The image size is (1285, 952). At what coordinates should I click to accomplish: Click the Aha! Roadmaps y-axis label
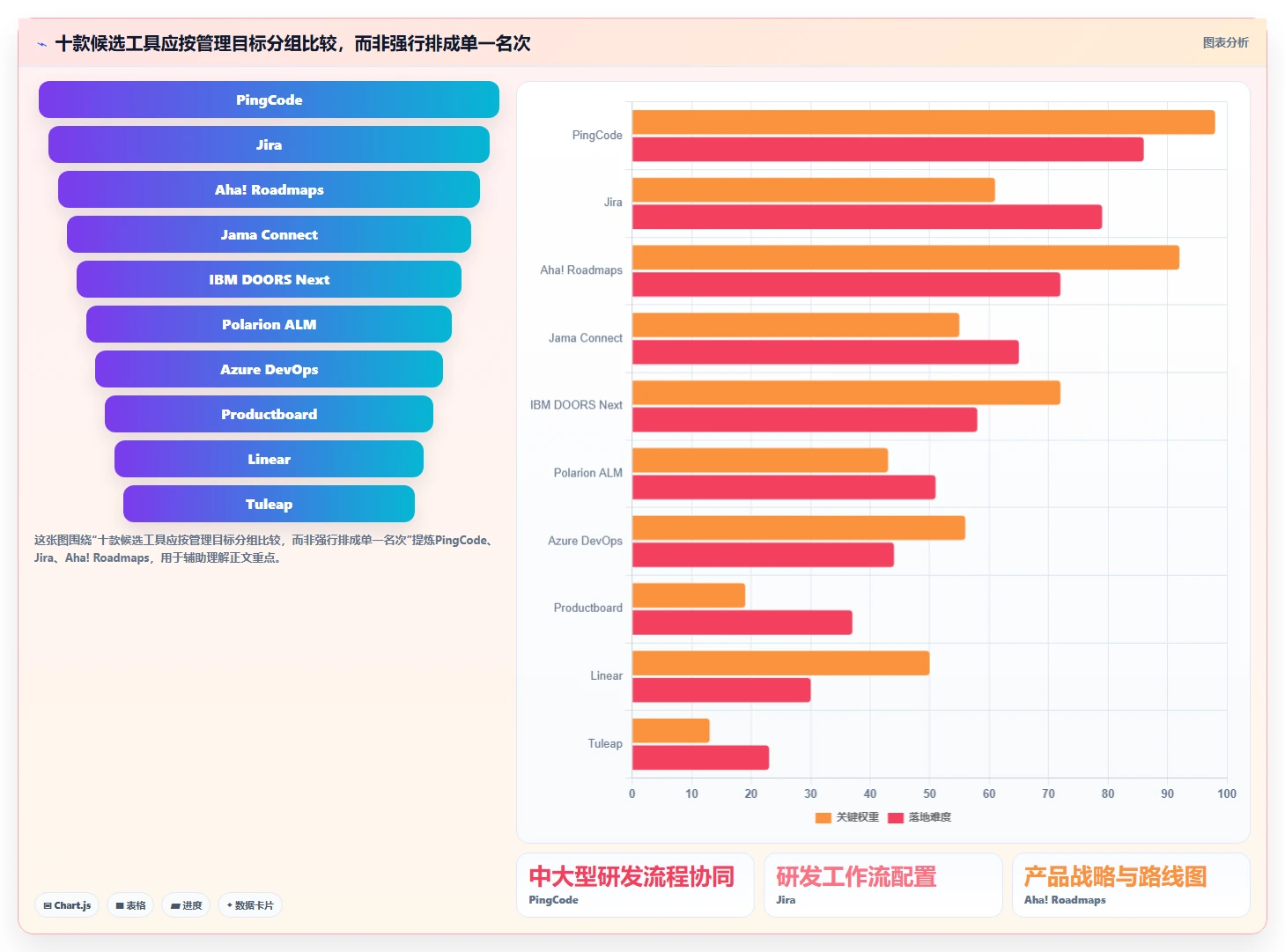tap(581, 270)
